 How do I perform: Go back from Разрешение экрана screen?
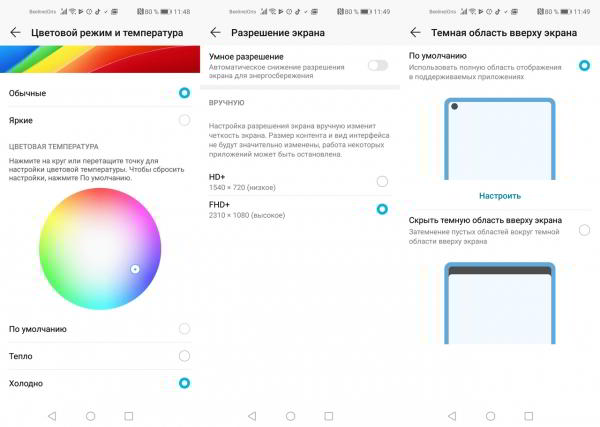tap(215, 33)
